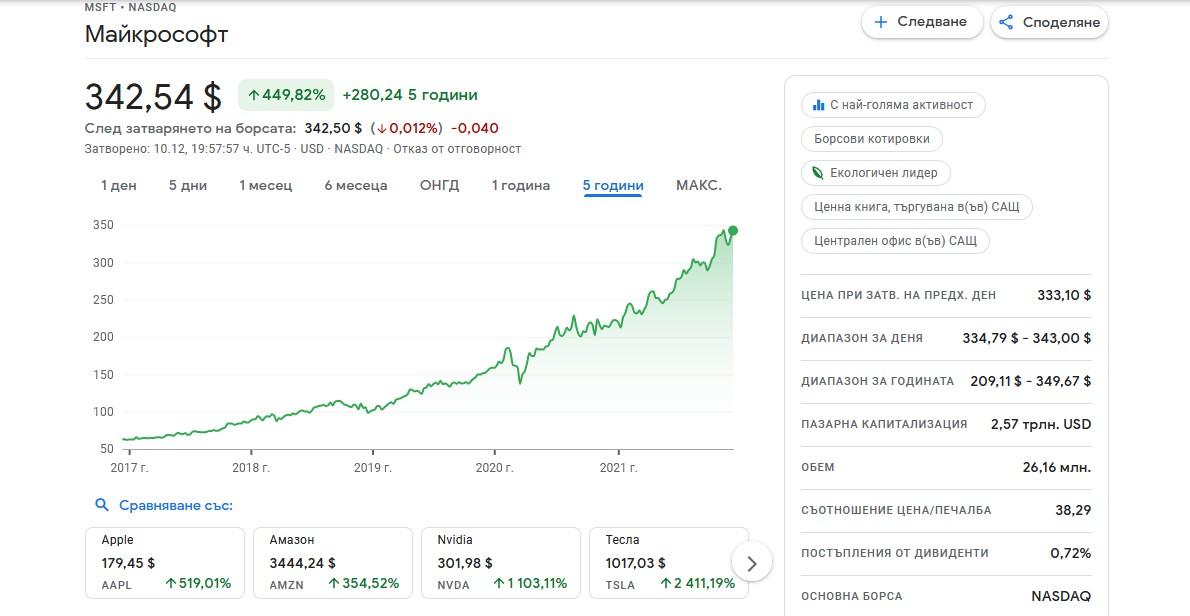Image resolution: width=1190 pixels, height=616 pixels.
Task: Click the bar chart icon in activity chip
Action: tap(818, 105)
